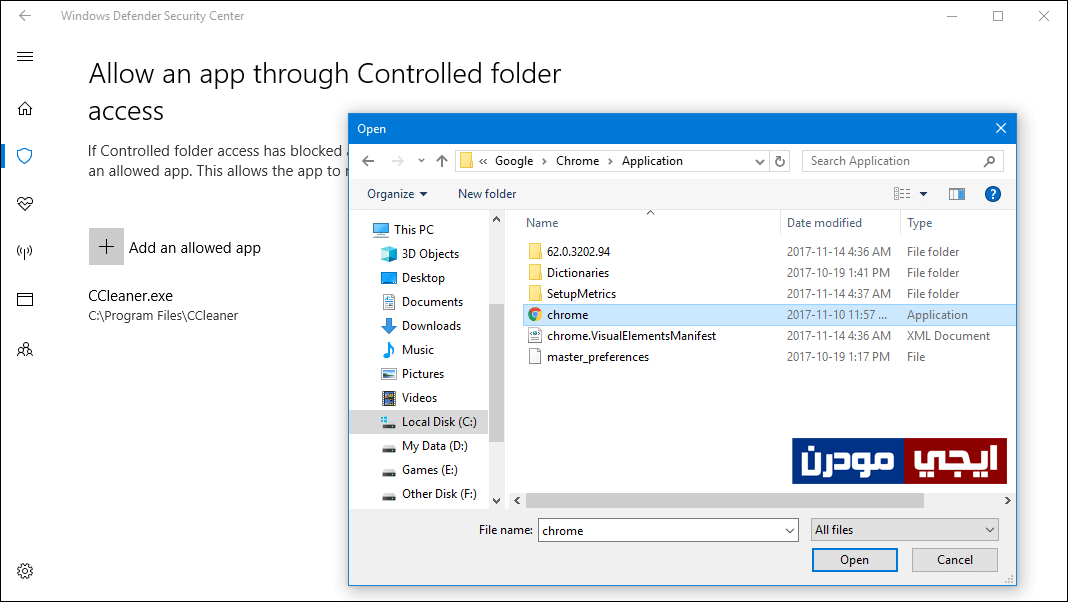The image size is (1068, 602).
Task: Close the Open dialog
Action: point(1001,128)
